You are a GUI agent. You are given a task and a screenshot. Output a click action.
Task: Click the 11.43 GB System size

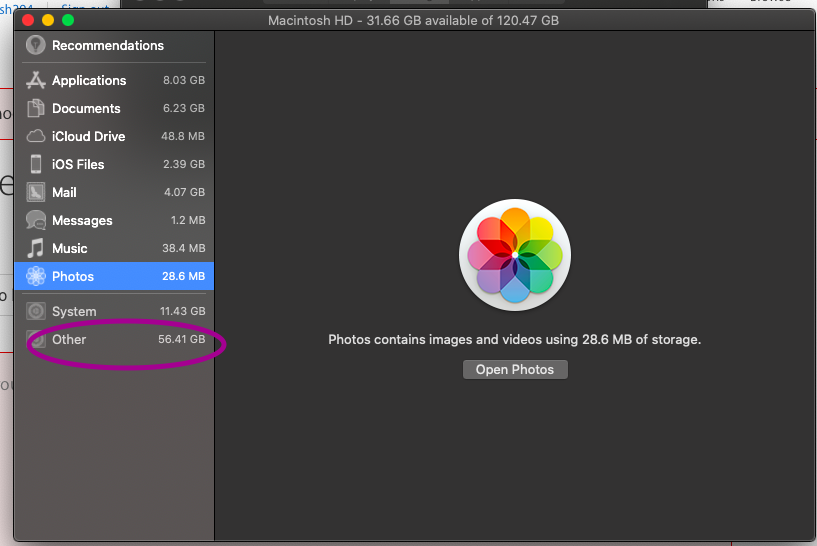(182, 312)
